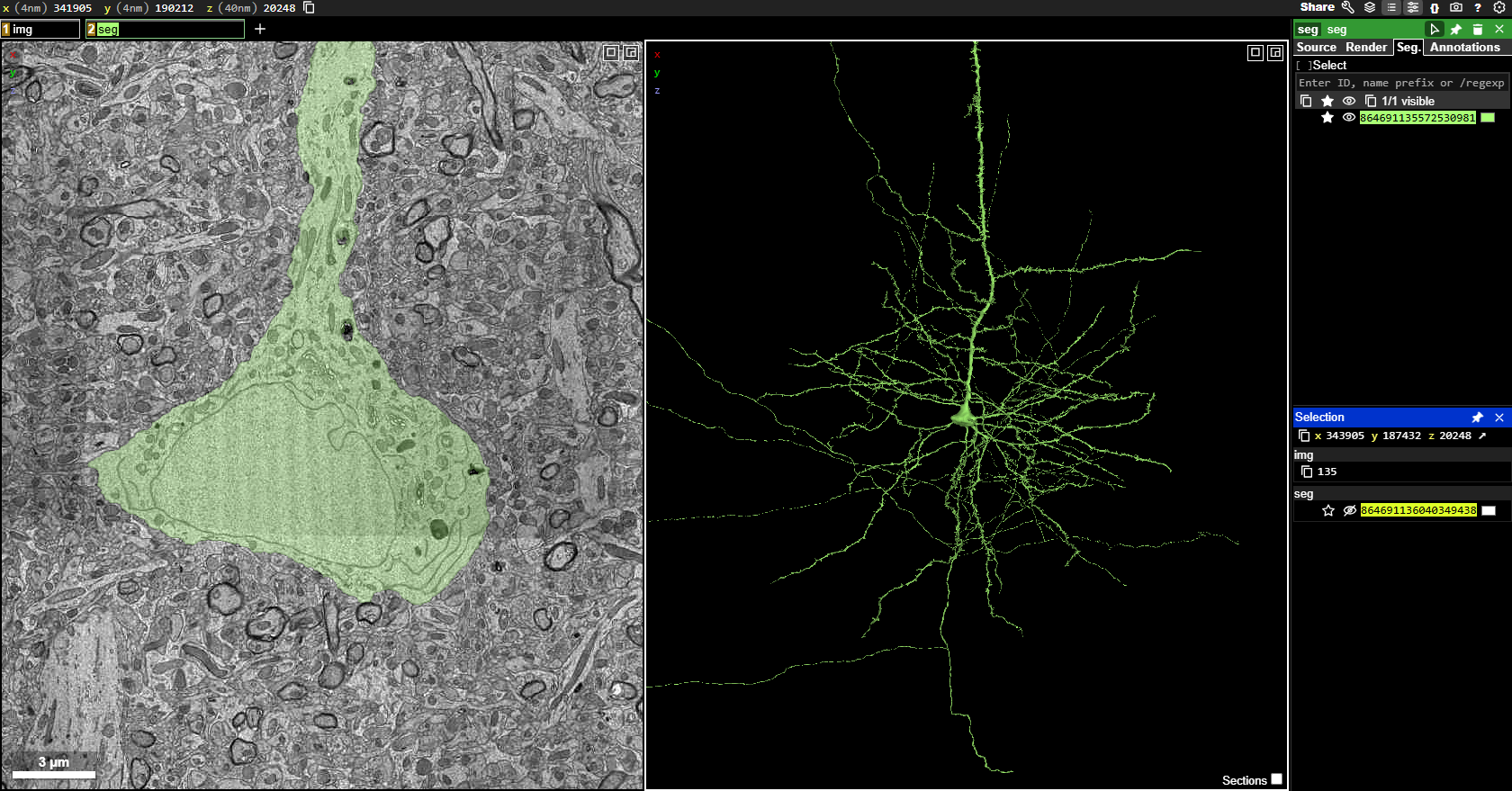1512x791 pixels.
Task: Show hidden segment 864691136040349438 via eye icon
Action: point(1350,510)
